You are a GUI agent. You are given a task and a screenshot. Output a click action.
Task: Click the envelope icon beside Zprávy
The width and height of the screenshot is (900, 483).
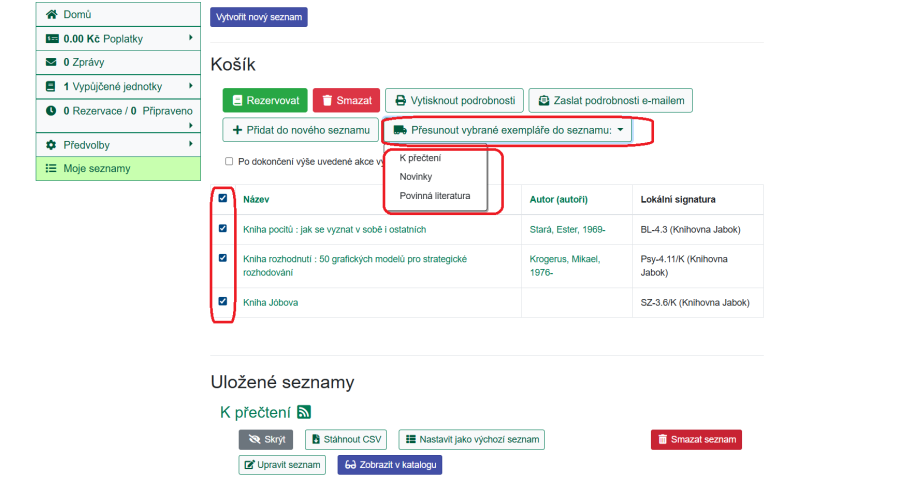[52, 62]
